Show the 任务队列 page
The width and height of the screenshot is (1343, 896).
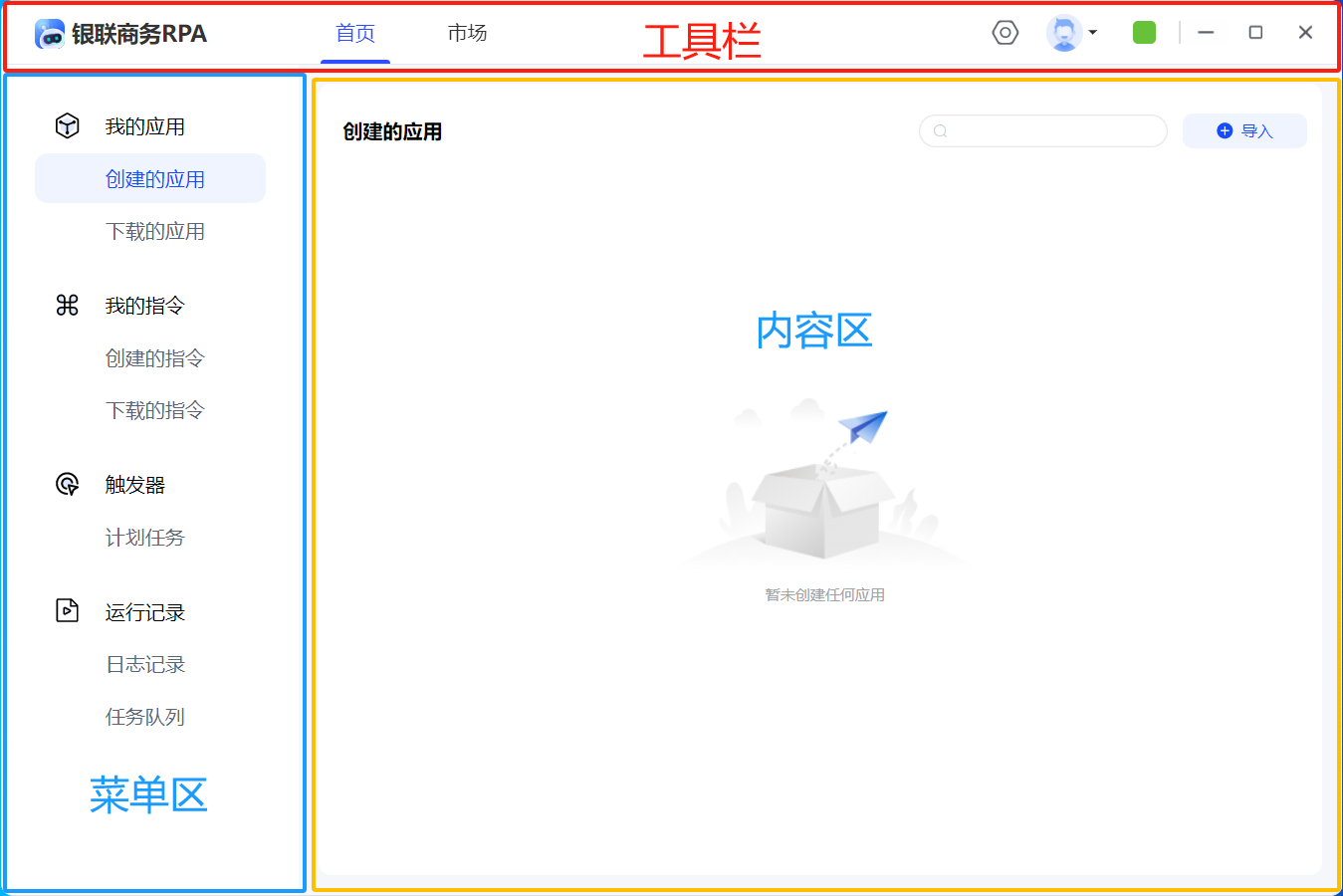(x=145, y=717)
